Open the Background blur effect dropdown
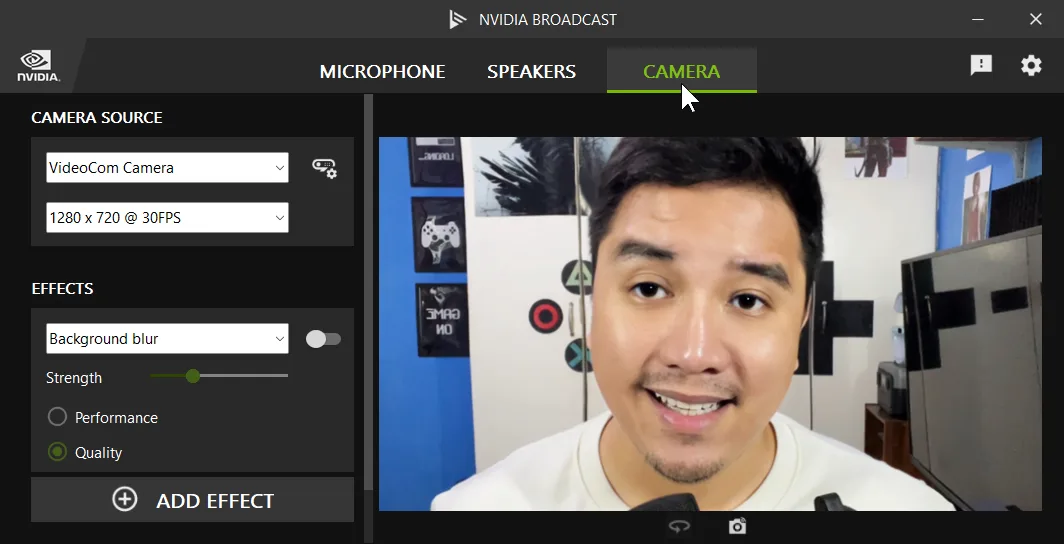This screenshot has width=1064, height=544. pyautogui.click(x=167, y=338)
